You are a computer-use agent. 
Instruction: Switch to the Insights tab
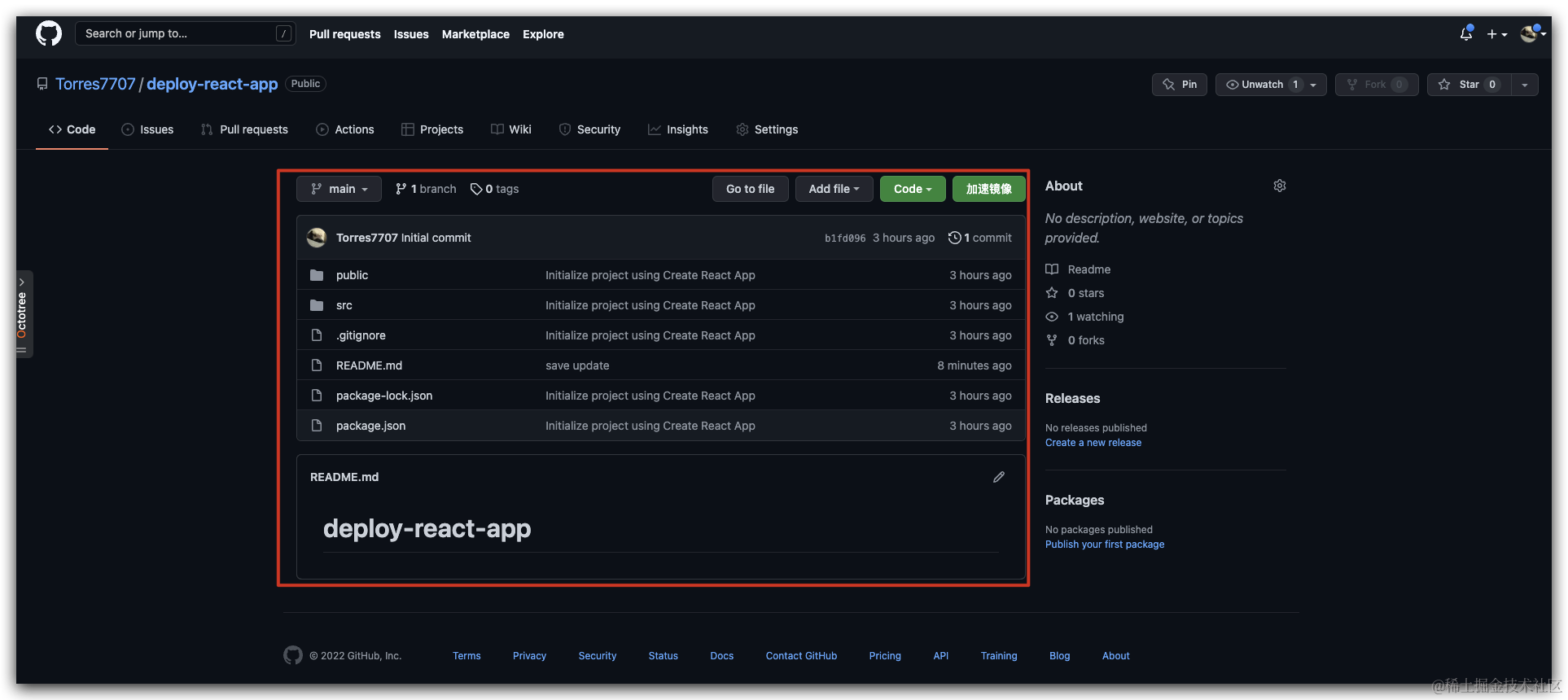pyautogui.click(x=678, y=129)
